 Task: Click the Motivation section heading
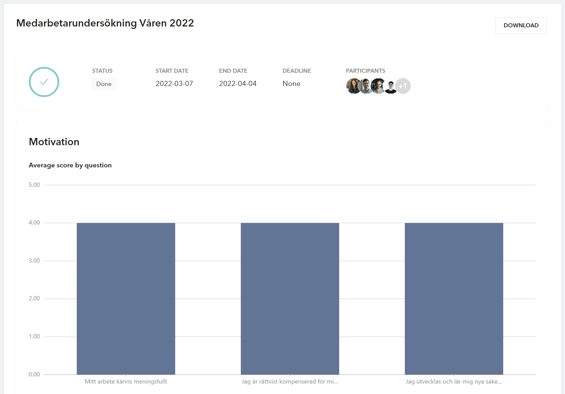(54, 142)
